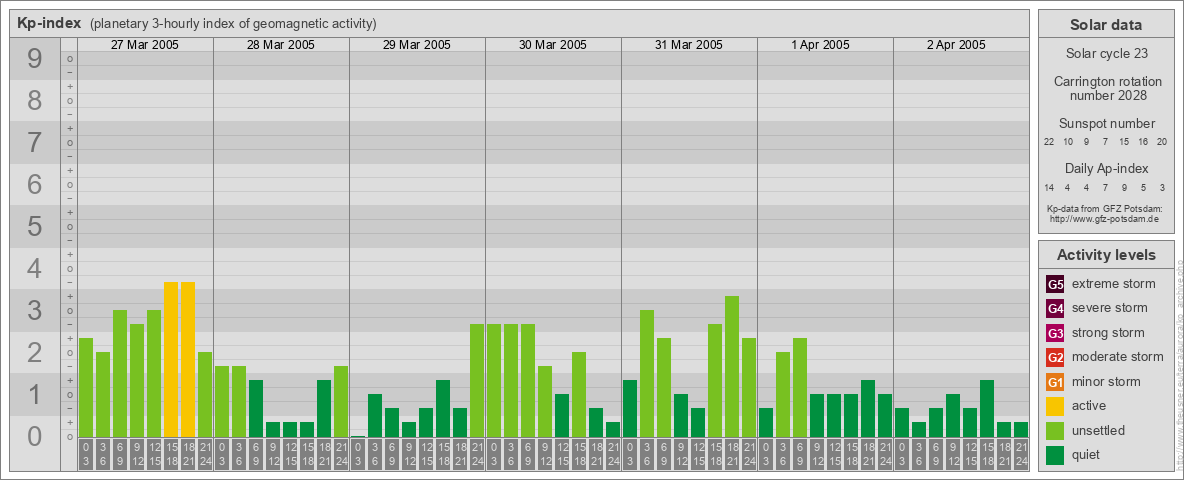Screen dimensions: 1184x480
Task: Click the unsettled legend label
Action: pyautogui.click(x=1099, y=431)
